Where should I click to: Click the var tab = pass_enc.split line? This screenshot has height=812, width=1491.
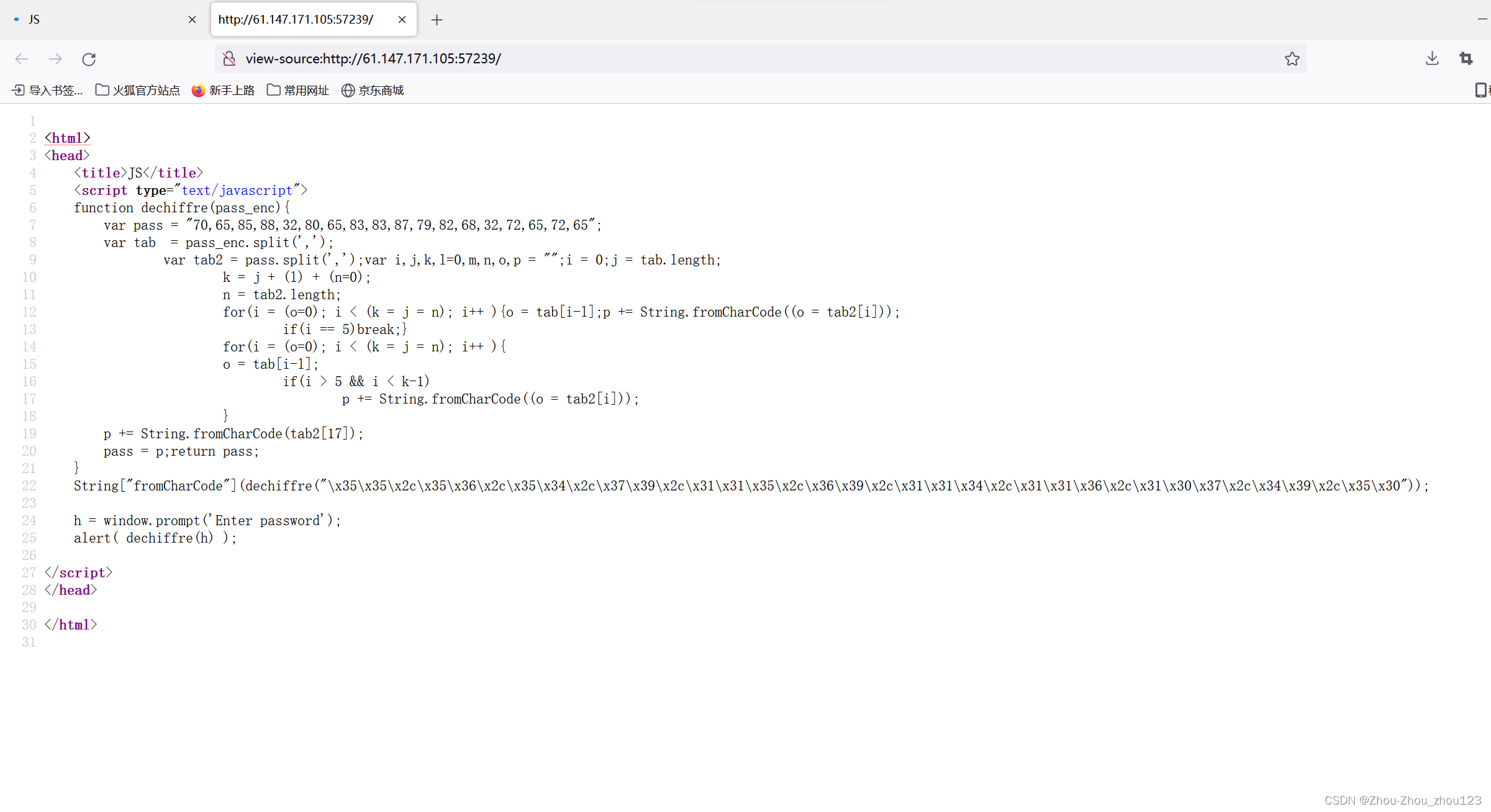click(x=219, y=242)
